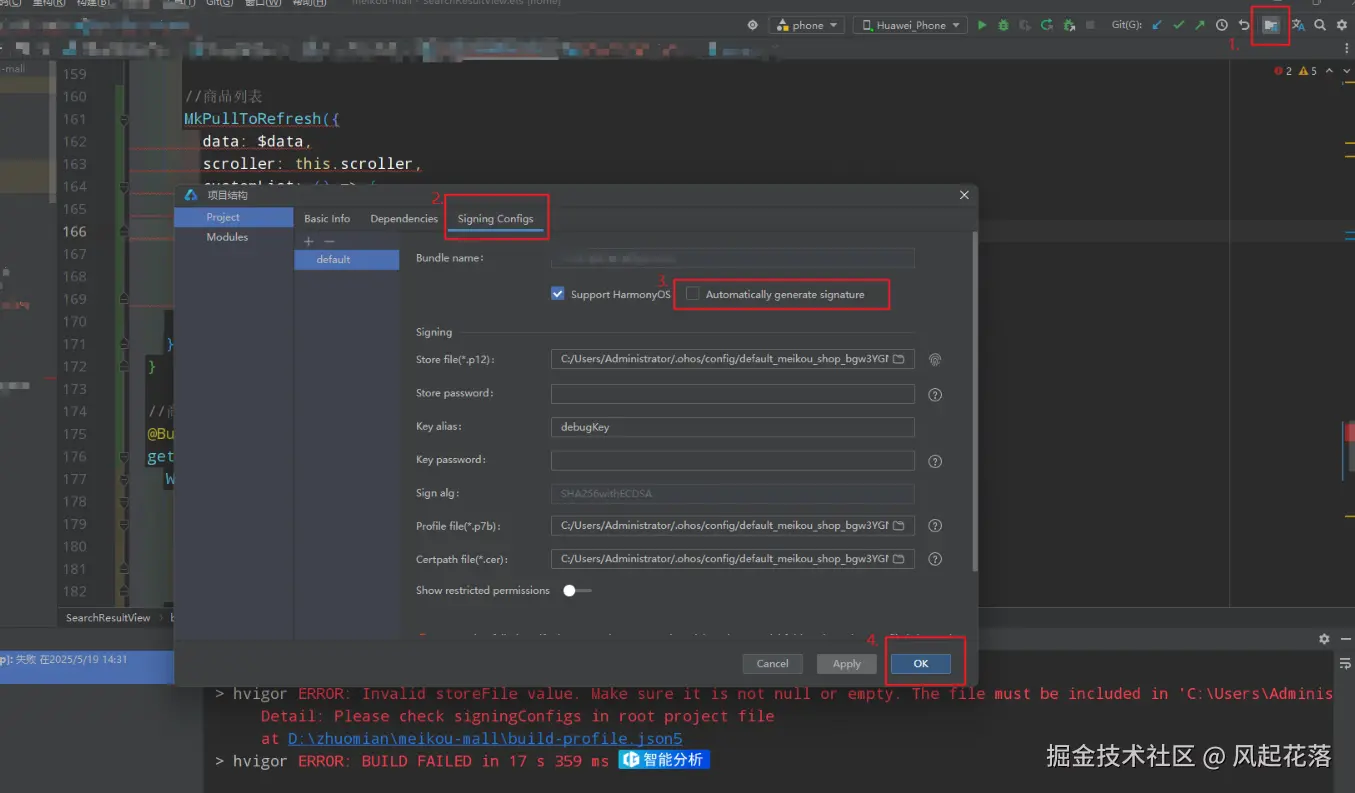
Task: Select Project in dialog sidebar
Action: [233, 217]
